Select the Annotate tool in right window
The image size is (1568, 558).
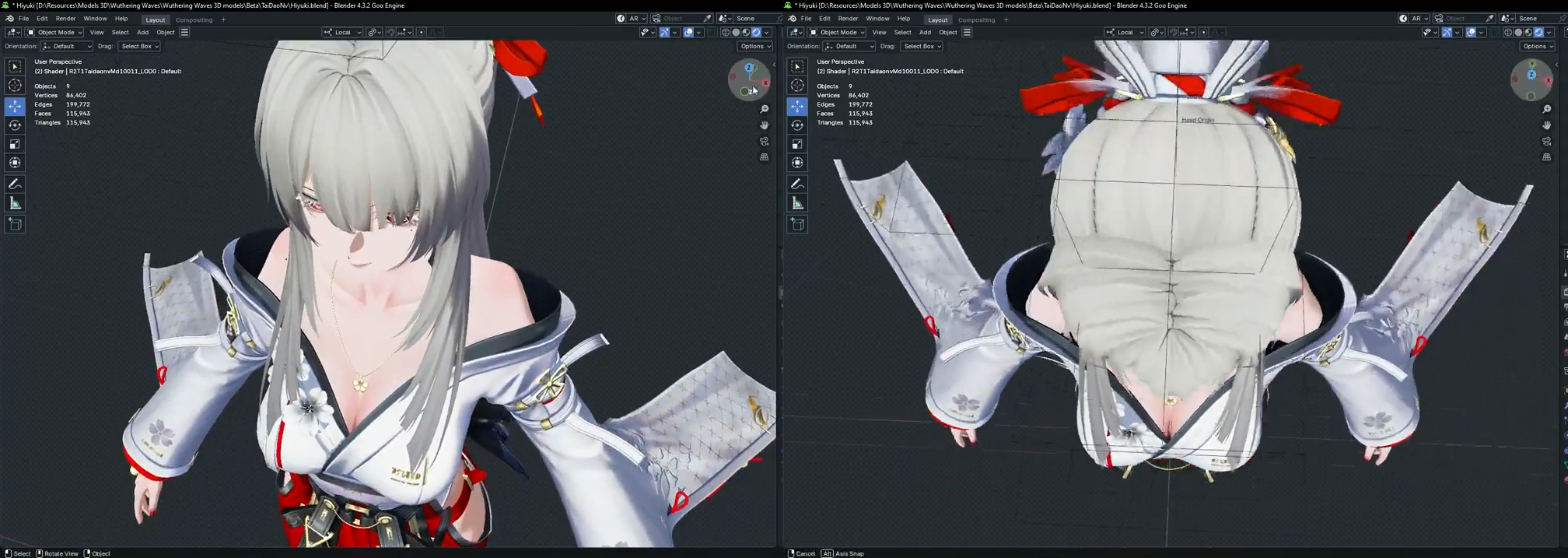tap(797, 184)
